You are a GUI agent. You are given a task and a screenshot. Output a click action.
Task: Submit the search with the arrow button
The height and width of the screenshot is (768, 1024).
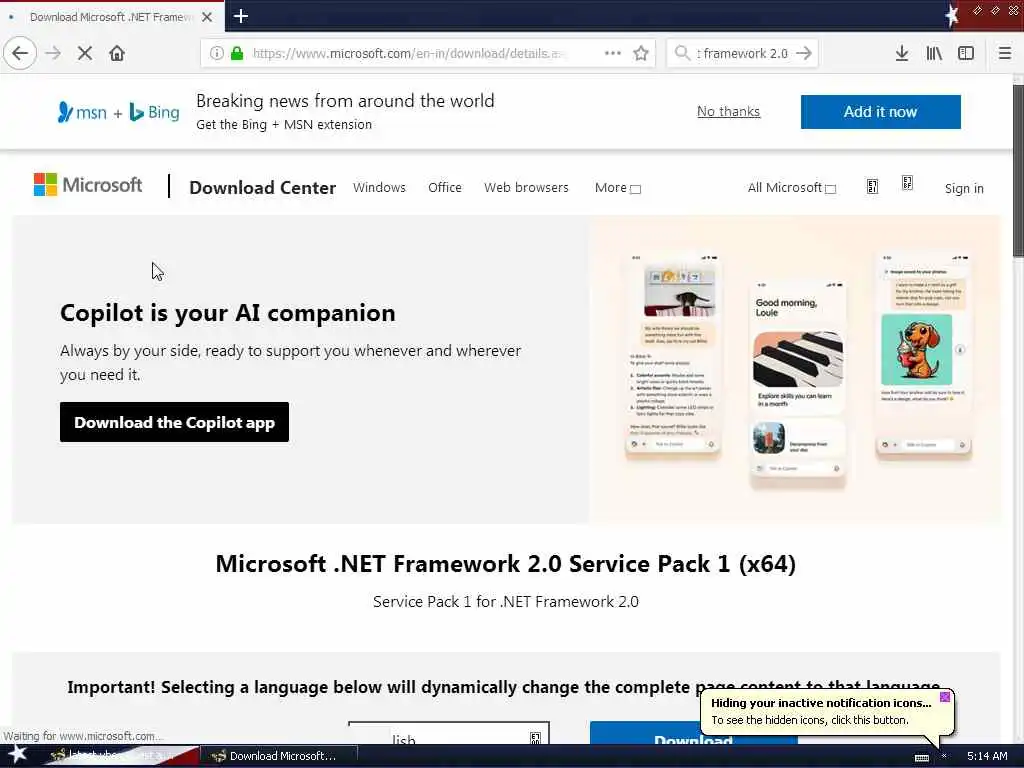tap(804, 53)
